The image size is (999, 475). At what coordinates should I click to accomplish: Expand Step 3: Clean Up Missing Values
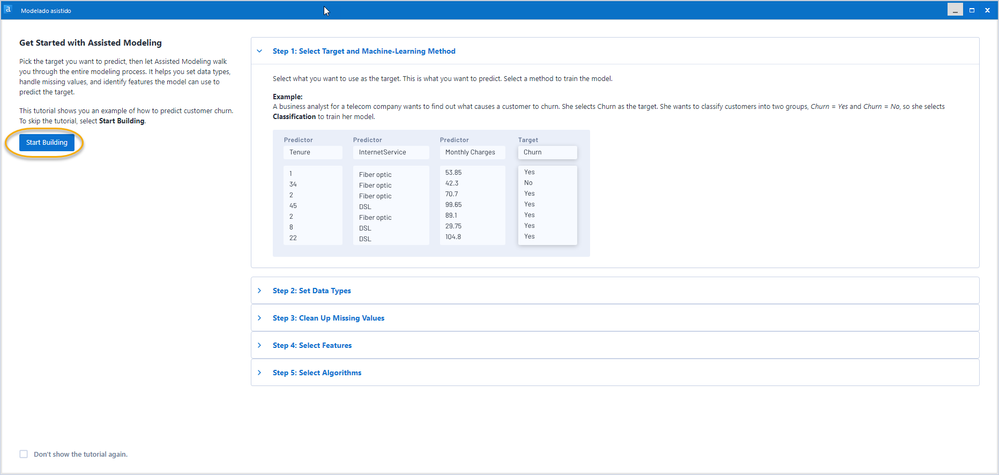[x=615, y=318]
